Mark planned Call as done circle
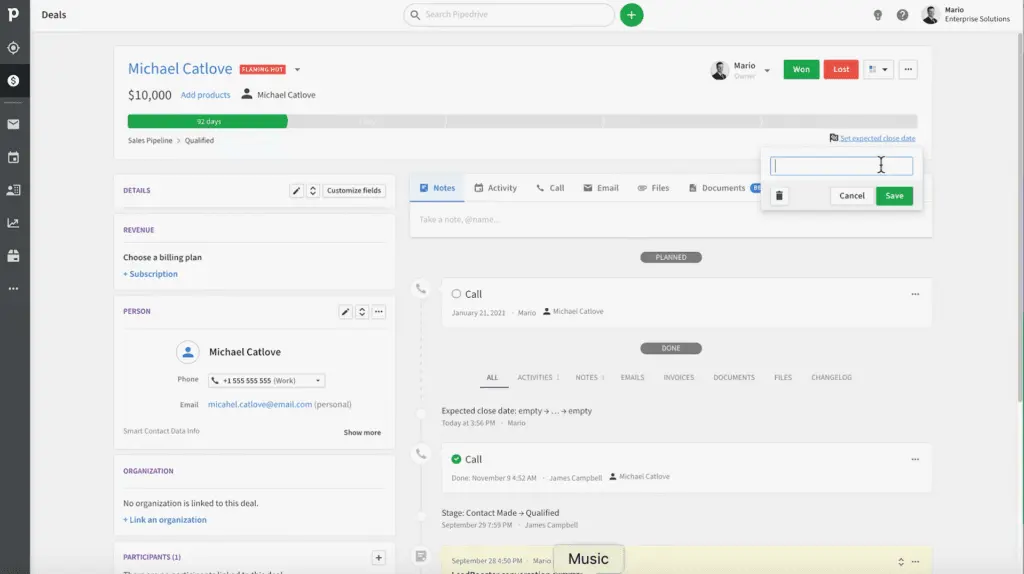The image size is (1024, 574). [x=456, y=294]
